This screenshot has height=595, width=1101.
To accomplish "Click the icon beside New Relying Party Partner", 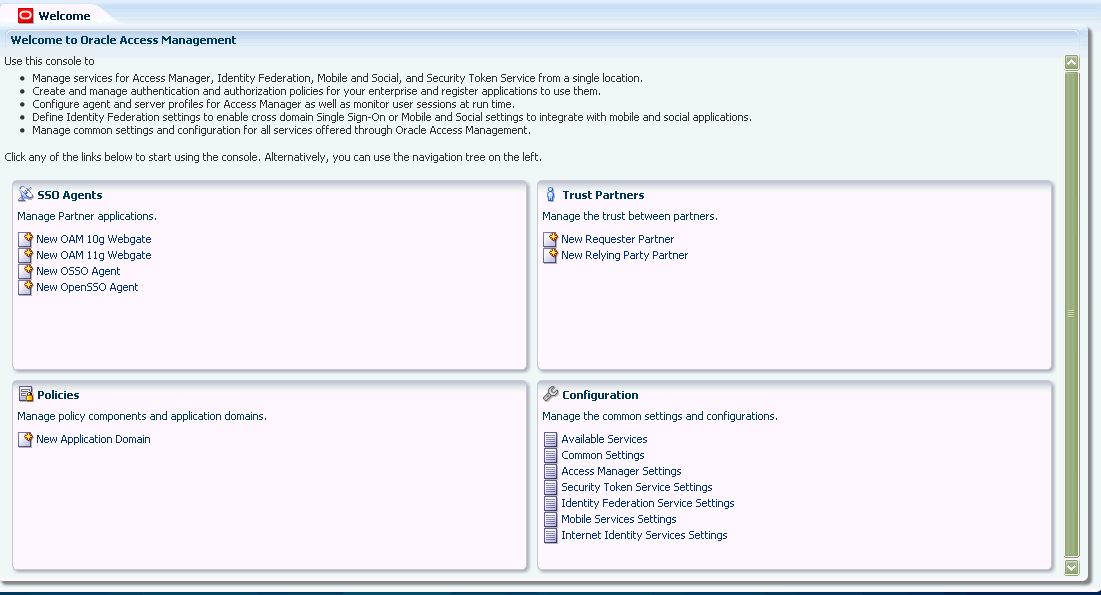I will coord(550,255).
